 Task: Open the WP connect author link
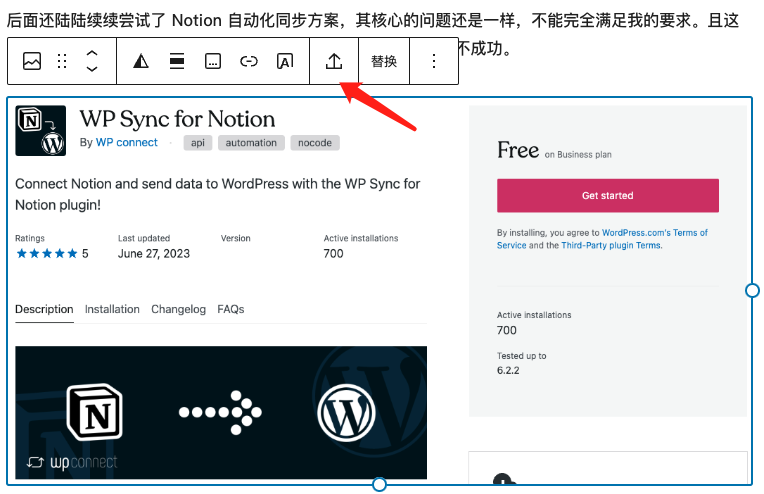[x=127, y=142]
